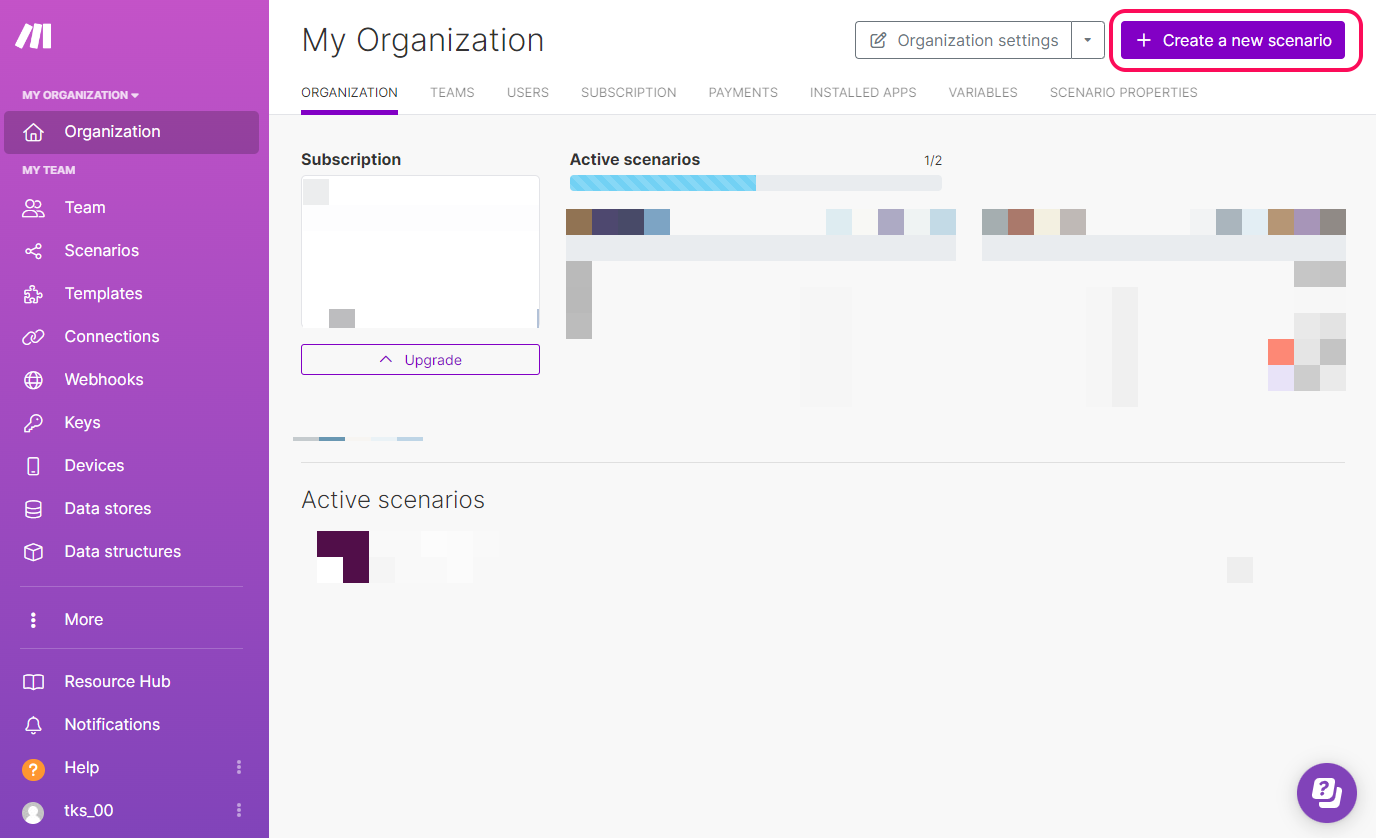Click the Subscription plan card

(x=420, y=252)
